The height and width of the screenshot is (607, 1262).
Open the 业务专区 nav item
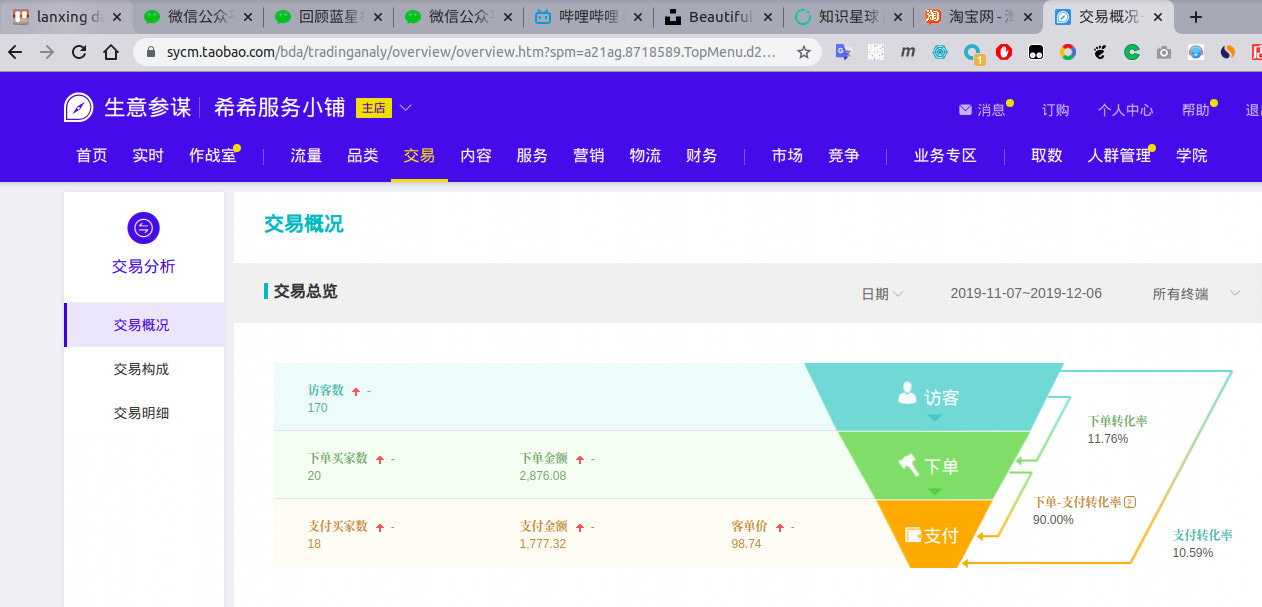coord(945,155)
